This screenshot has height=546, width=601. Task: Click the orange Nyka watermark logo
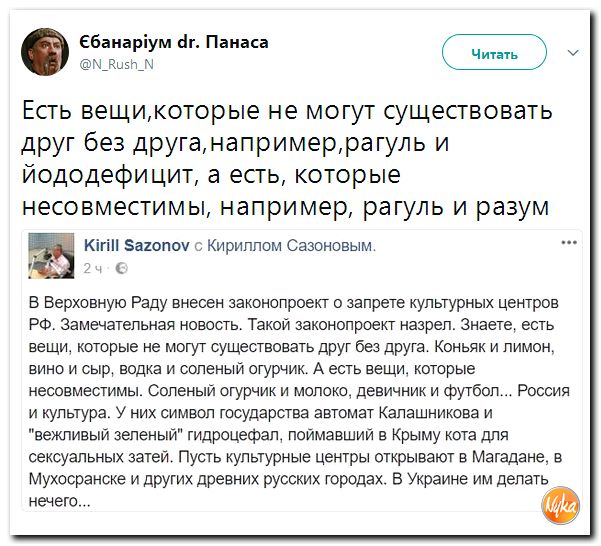[560, 505]
